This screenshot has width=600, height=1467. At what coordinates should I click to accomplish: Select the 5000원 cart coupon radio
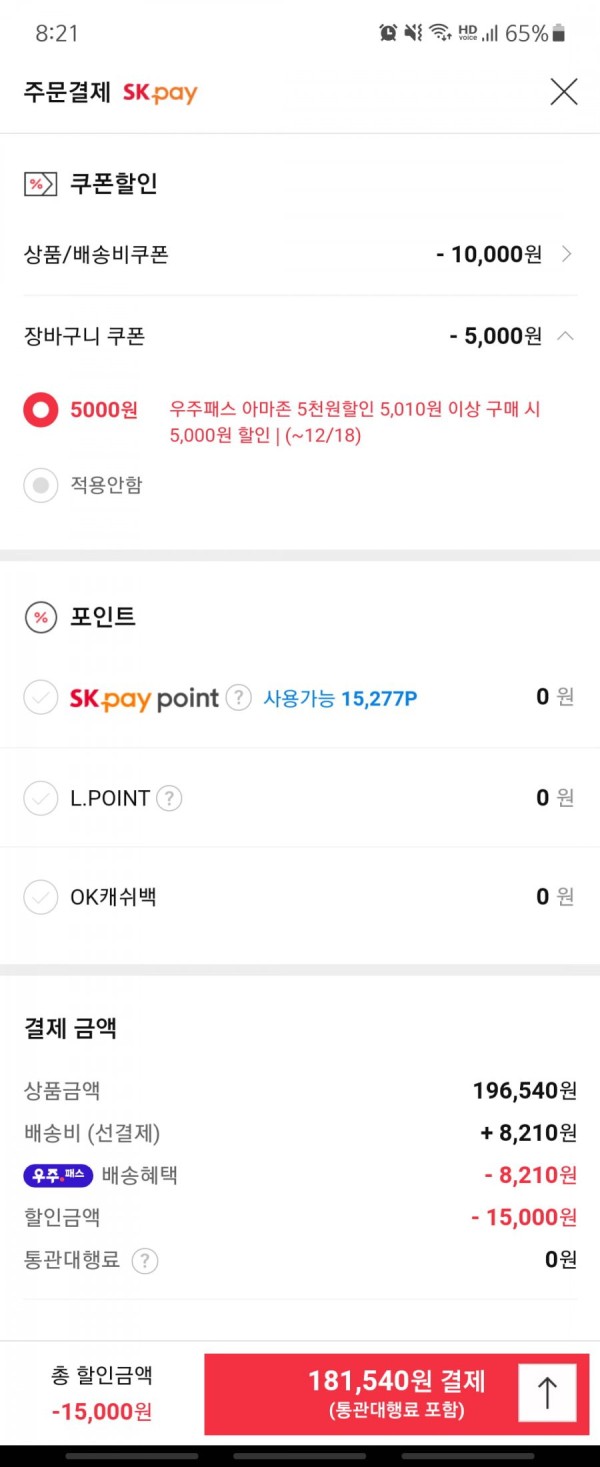(41, 410)
